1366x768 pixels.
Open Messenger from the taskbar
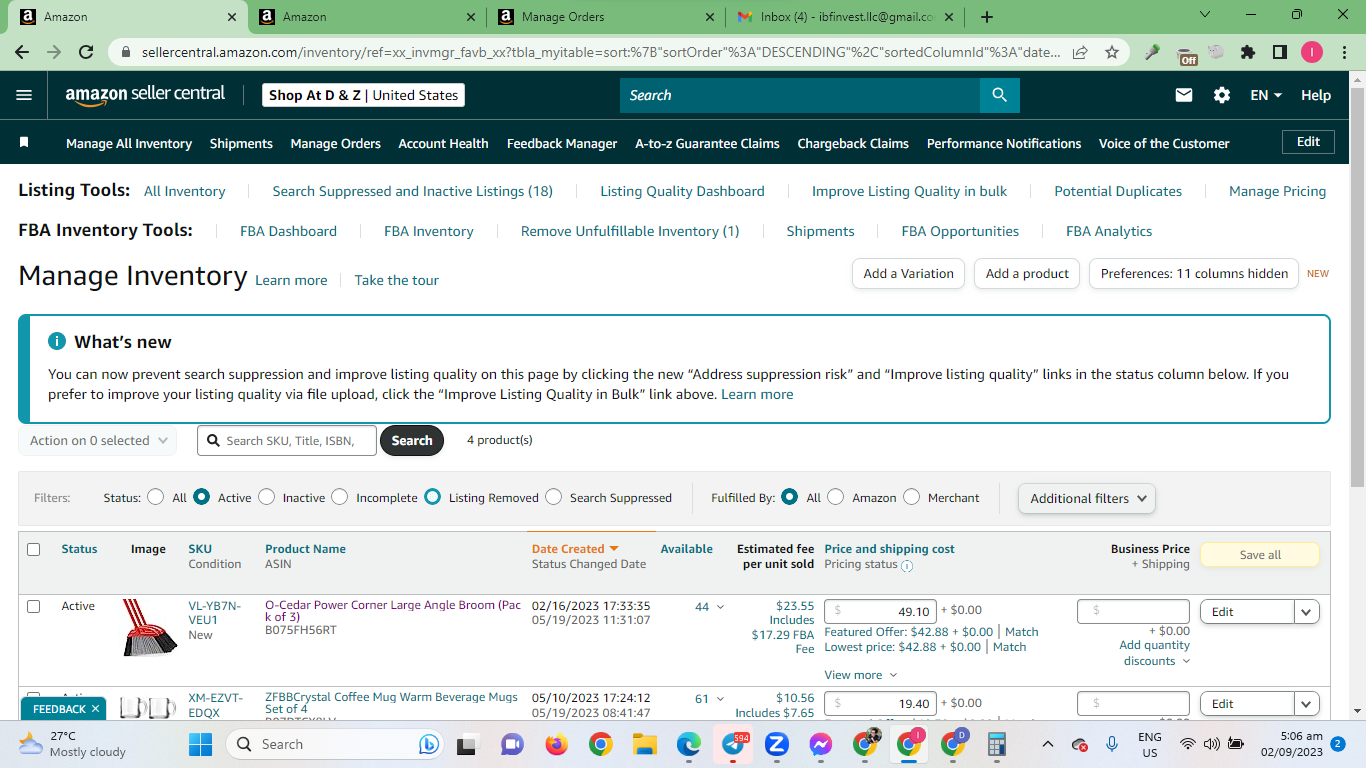[x=821, y=744]
